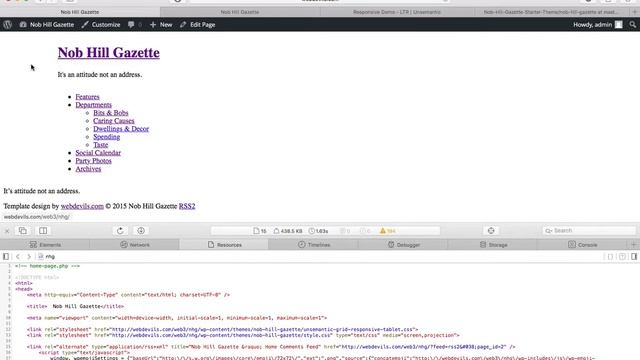This screenshot has height=360, width=640.
Task: Toggle the right details sidebar in inspector
Action: point(634,257)
